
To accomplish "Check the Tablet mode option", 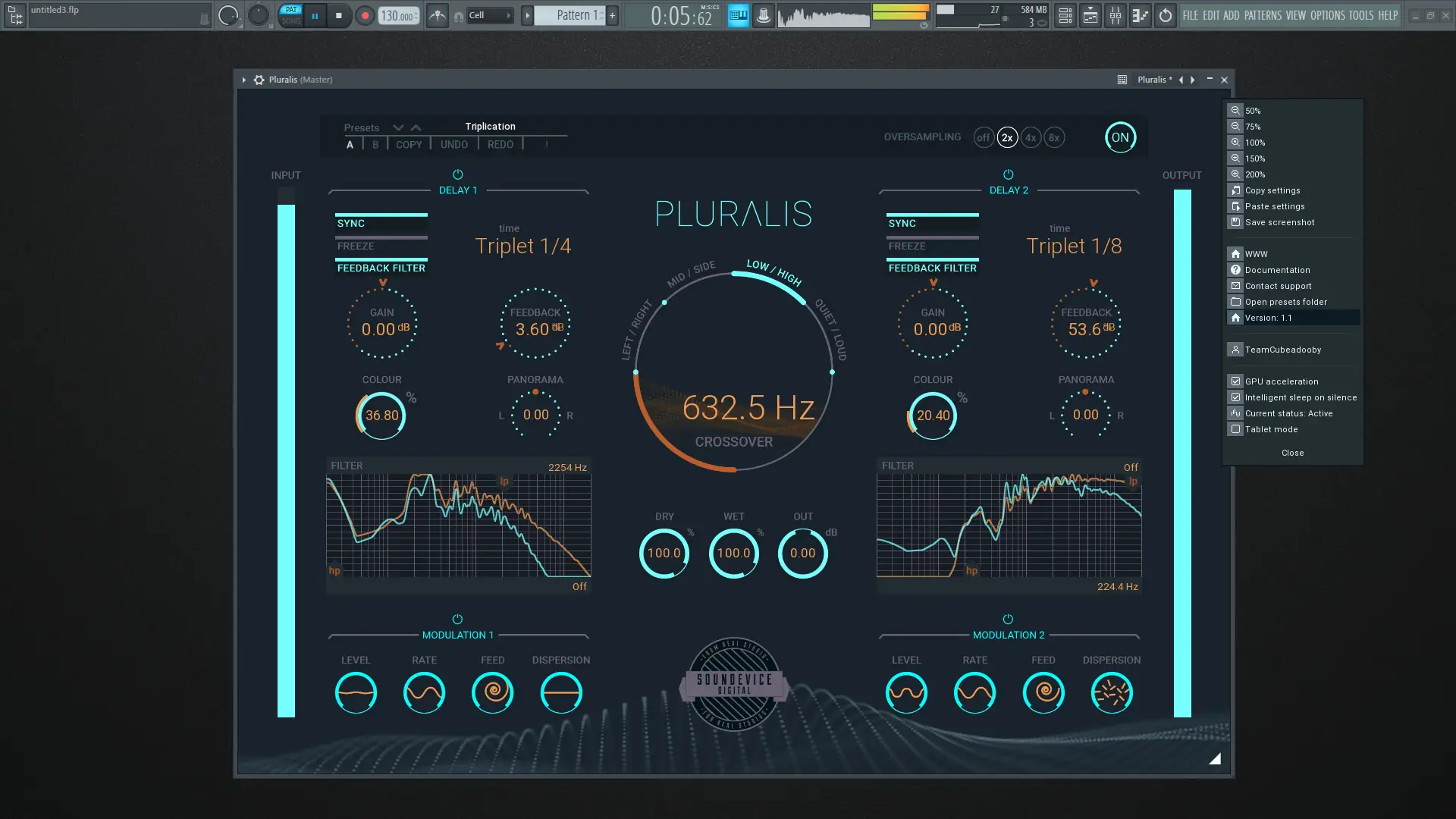I will [x=1236, y=429].
